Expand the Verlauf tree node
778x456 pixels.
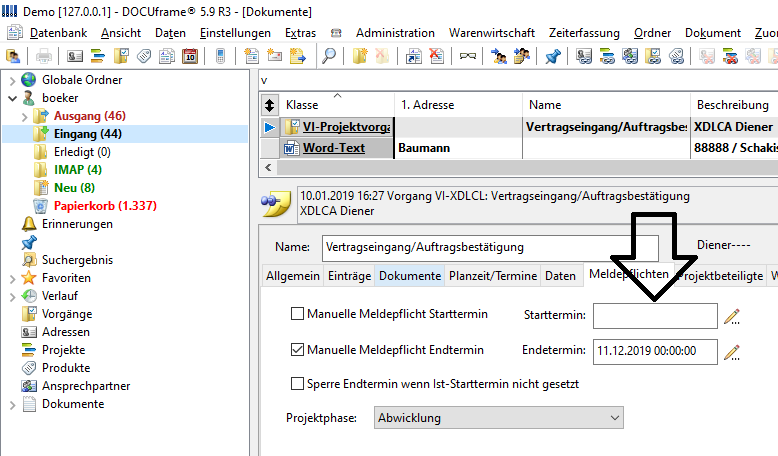(12, 297)
